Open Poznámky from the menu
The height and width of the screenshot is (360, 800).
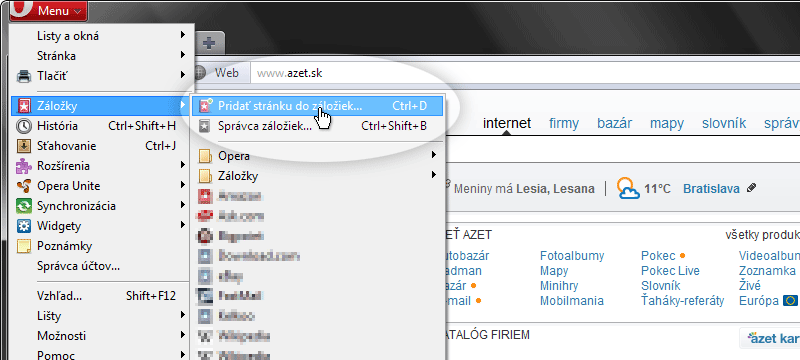coord(101,246)
